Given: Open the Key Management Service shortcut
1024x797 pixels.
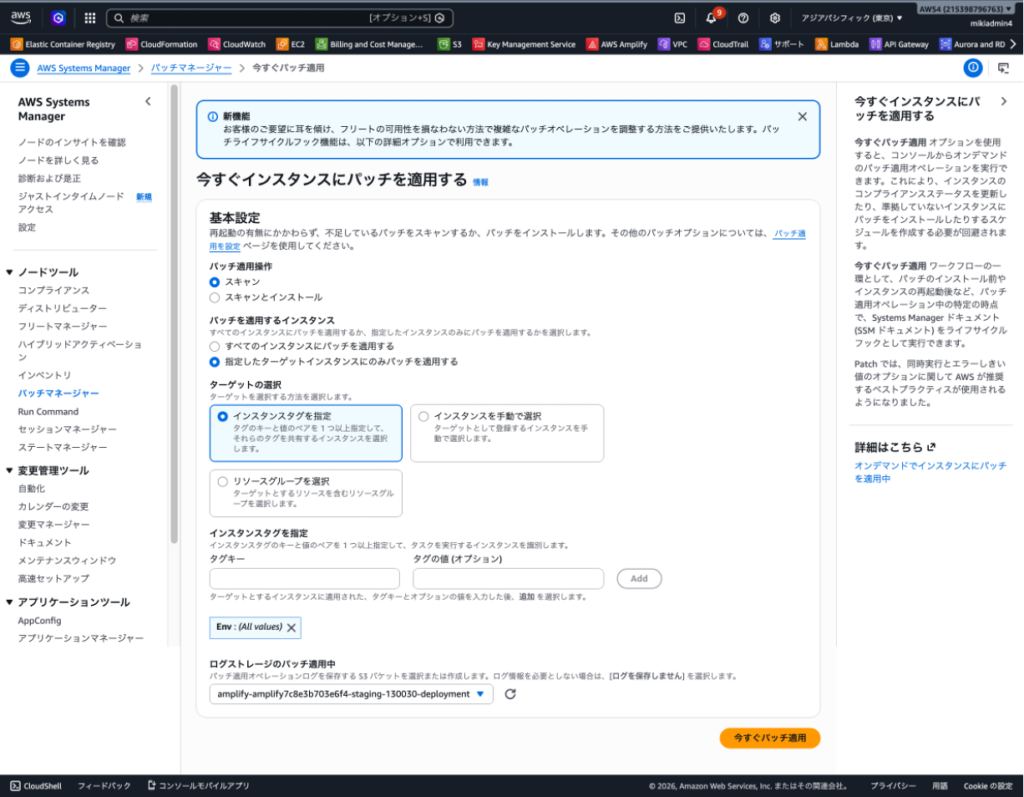Looking at the screenshot, I should 524,44.
